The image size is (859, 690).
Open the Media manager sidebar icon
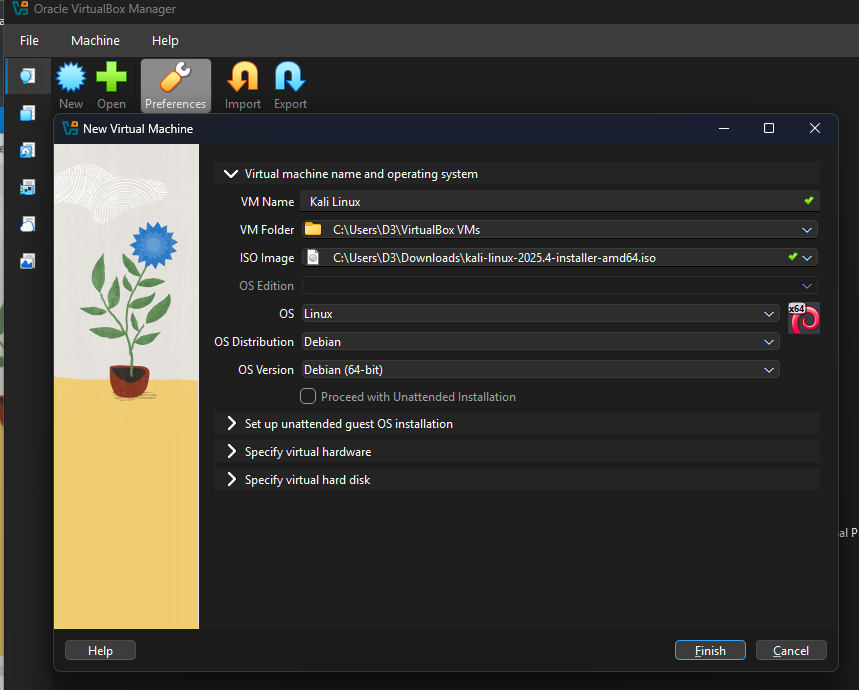click(x=27, y=150)
